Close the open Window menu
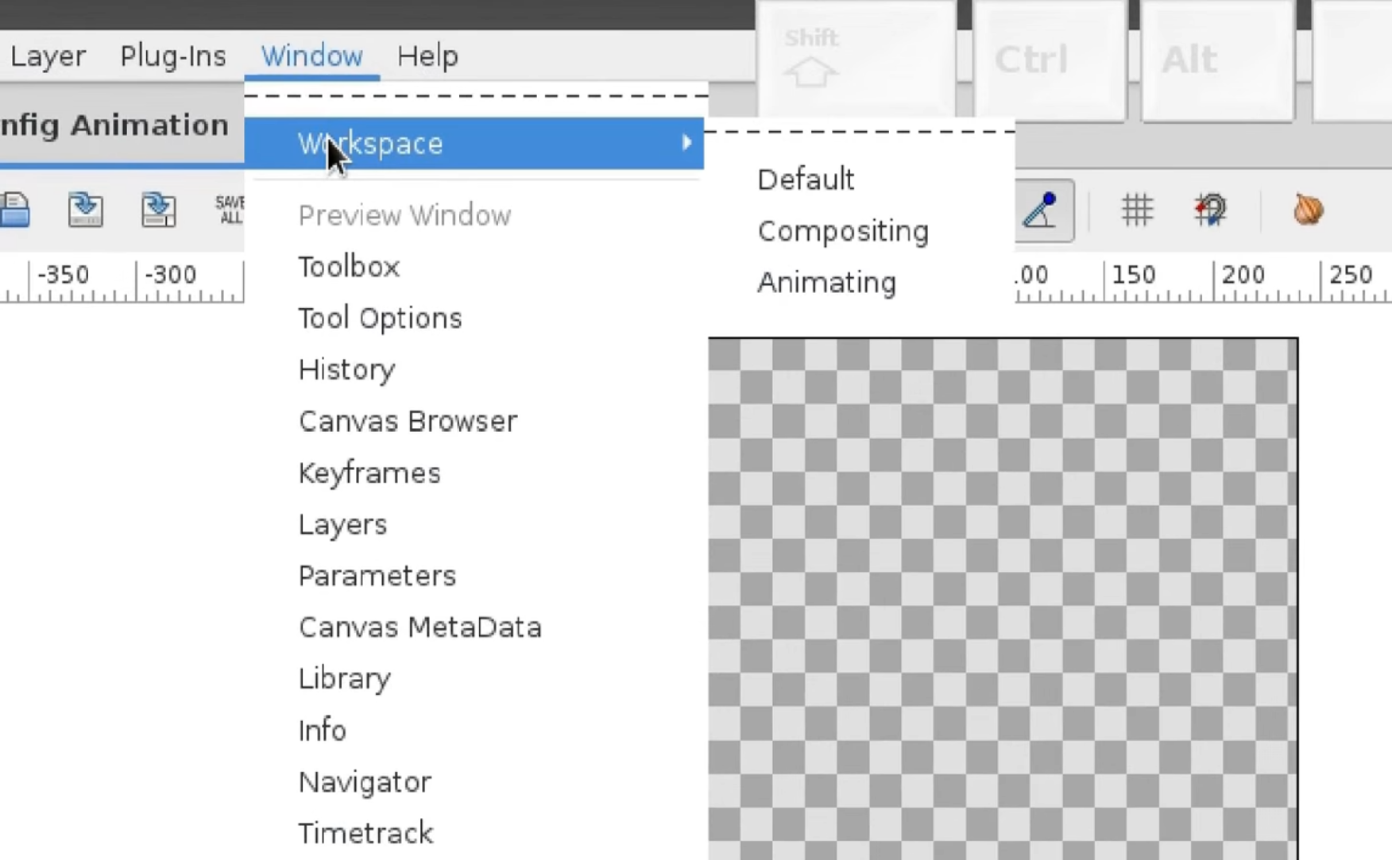This screenshot has width=1392, height=868. (311, 56)
